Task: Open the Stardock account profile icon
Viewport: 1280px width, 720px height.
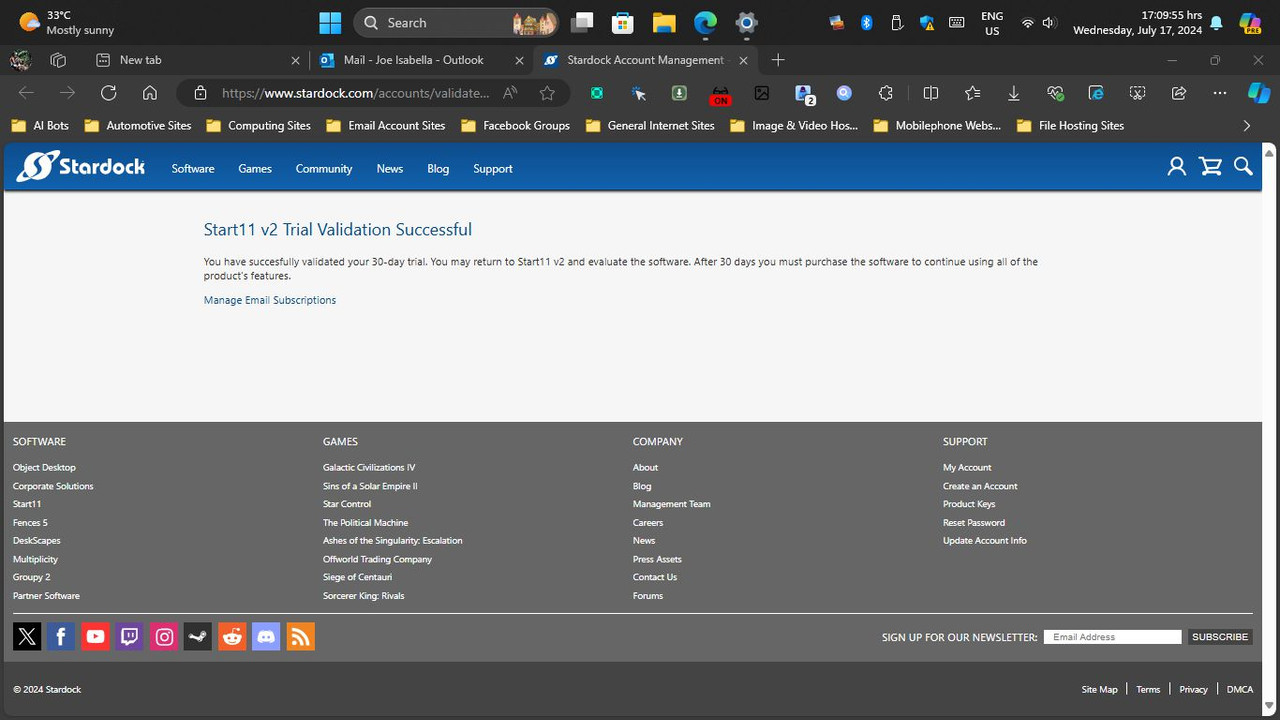Action: (x=1176, y=166)
